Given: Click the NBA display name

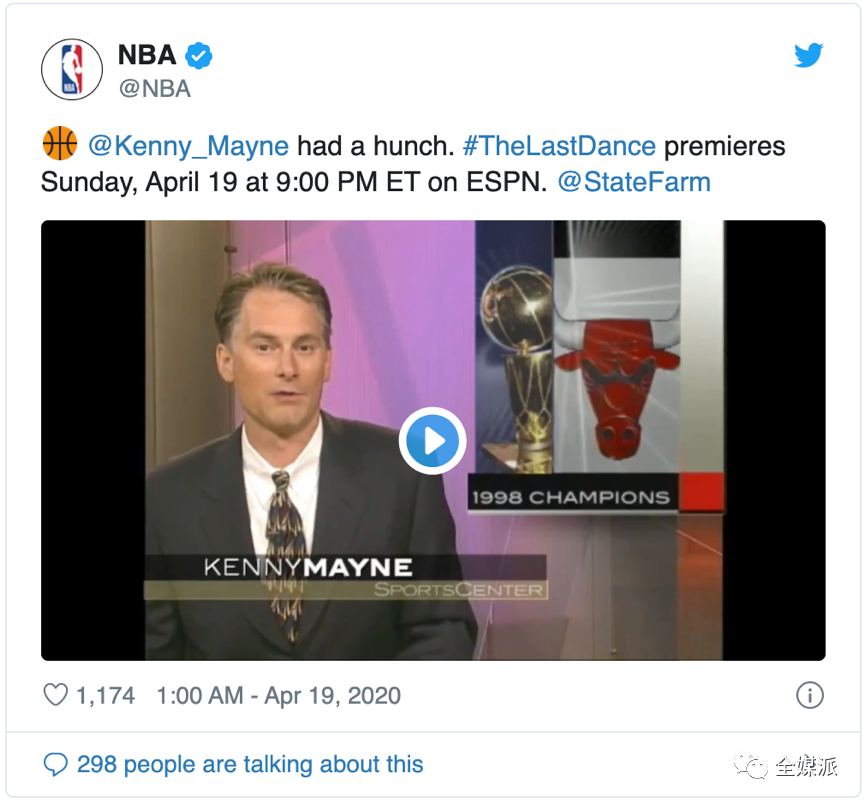Looking at the screenshot, I should pyautogui.click(x=147, y=55).
